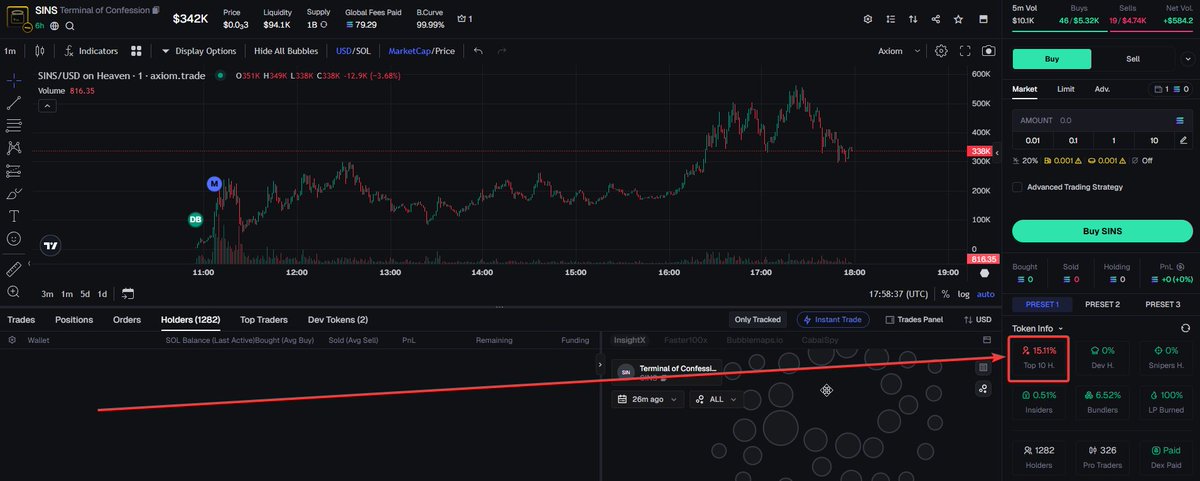The image size is (1200, 481).
Task: Switch to the Adv. order type
Action: click(x=1102, y=89)
